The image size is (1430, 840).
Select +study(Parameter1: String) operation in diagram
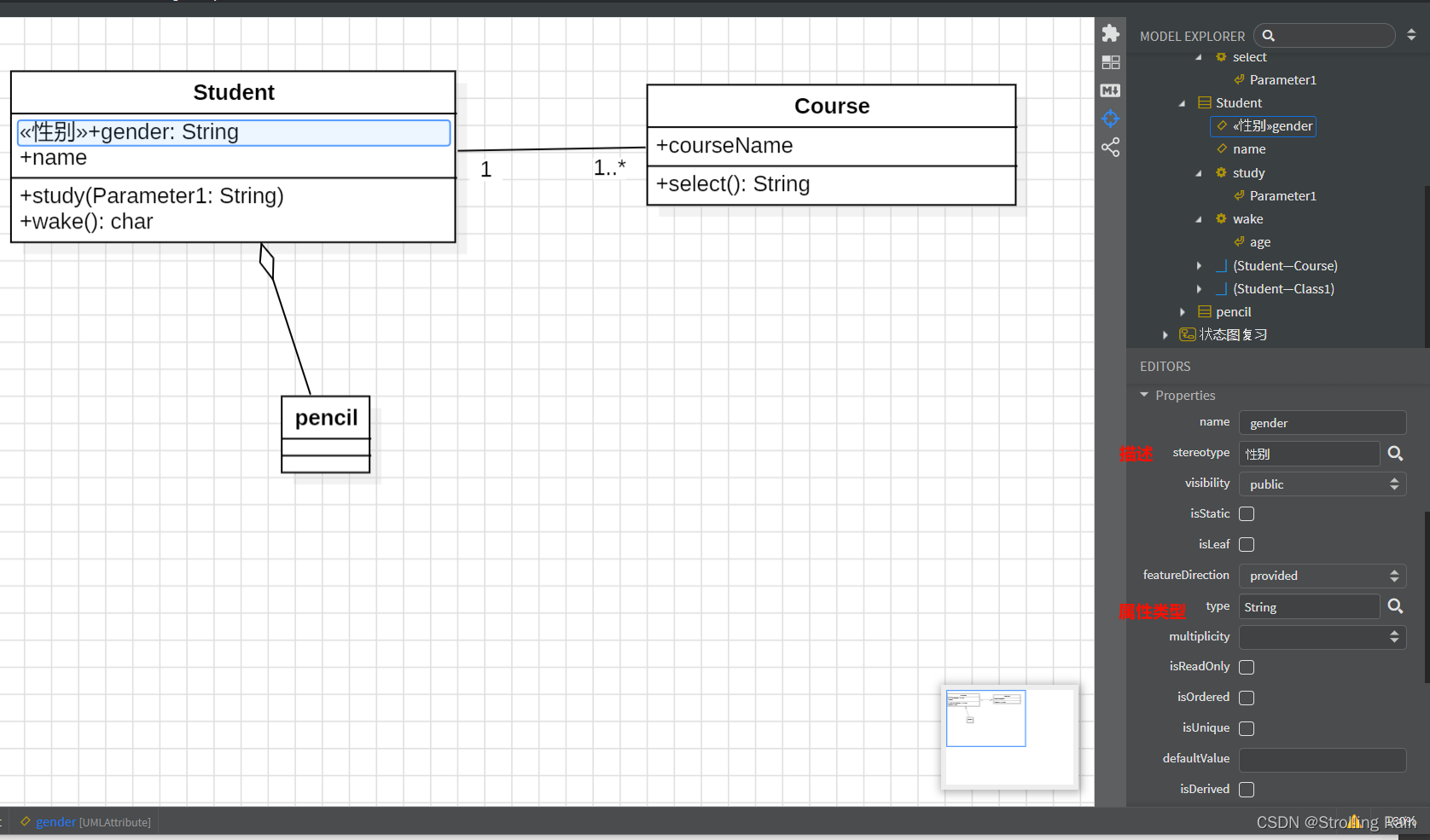coord(152,196)
